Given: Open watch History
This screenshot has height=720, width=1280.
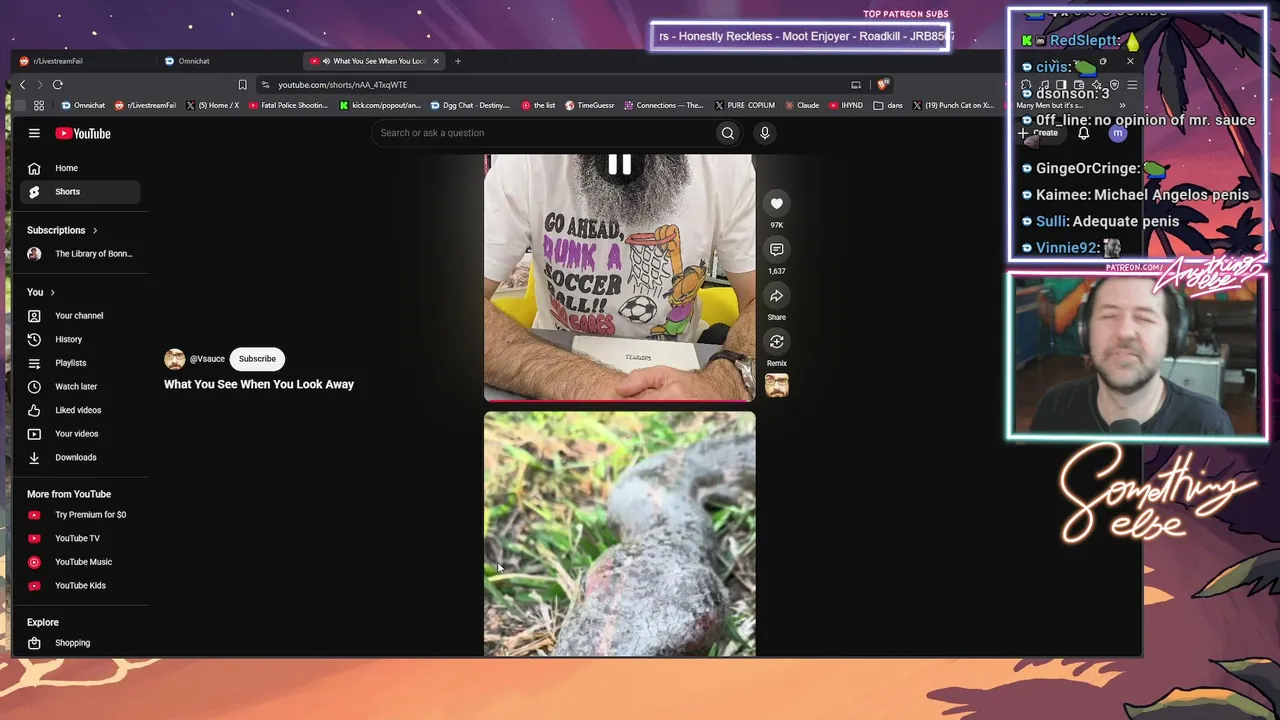Looking at the screenshot, I should click(80, 340).
